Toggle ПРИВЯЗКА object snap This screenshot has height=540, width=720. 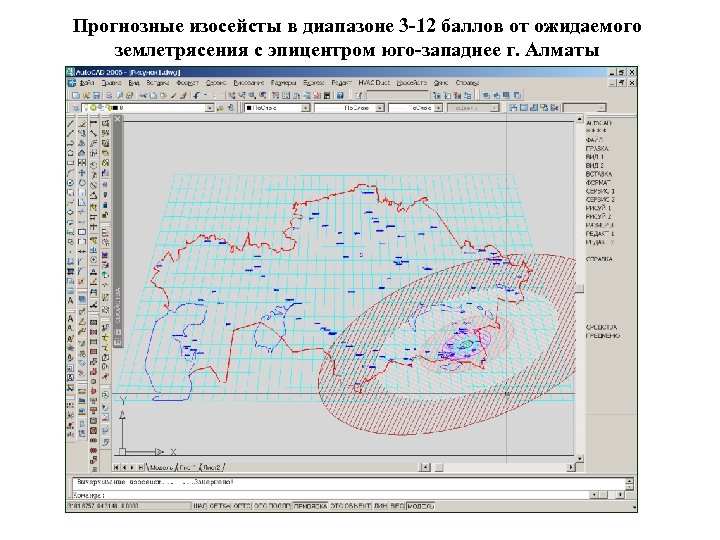click(310, 506)
